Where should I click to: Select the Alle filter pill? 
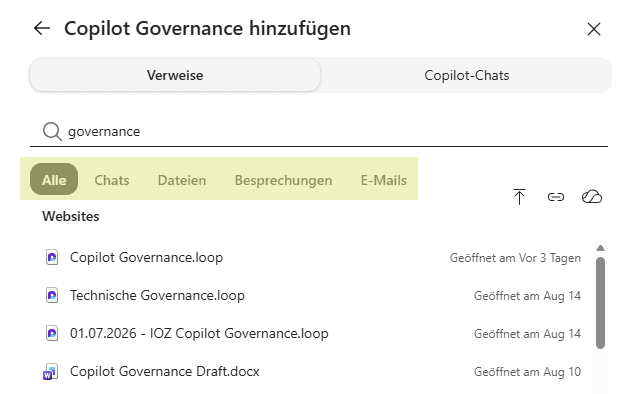point(54,179)
